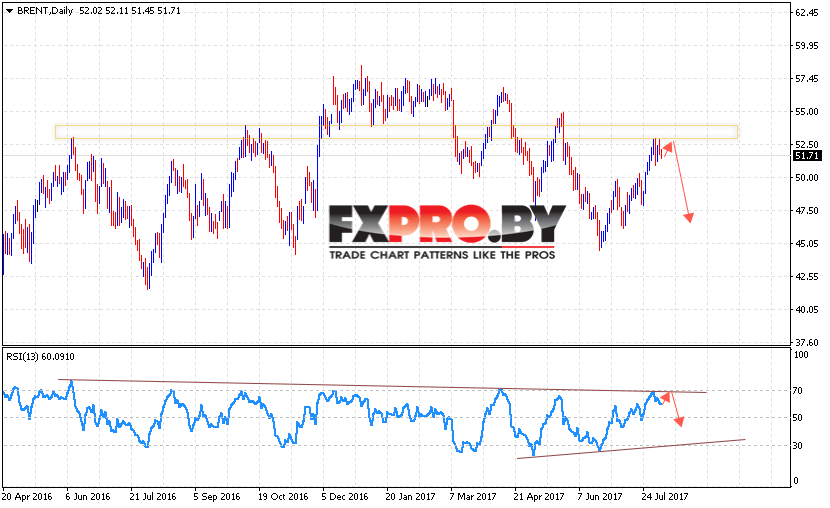830x508 pixels.
Task: Select the 59.95 price axis label
Action: [x=807, y=46]
